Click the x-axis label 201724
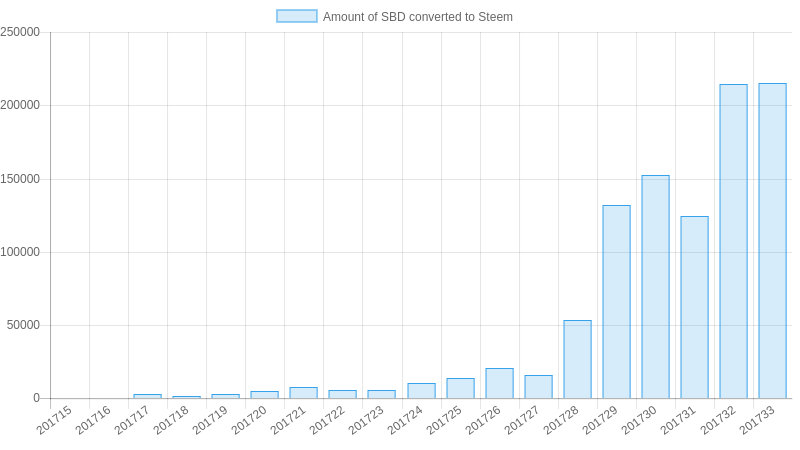 coord(406,420)
